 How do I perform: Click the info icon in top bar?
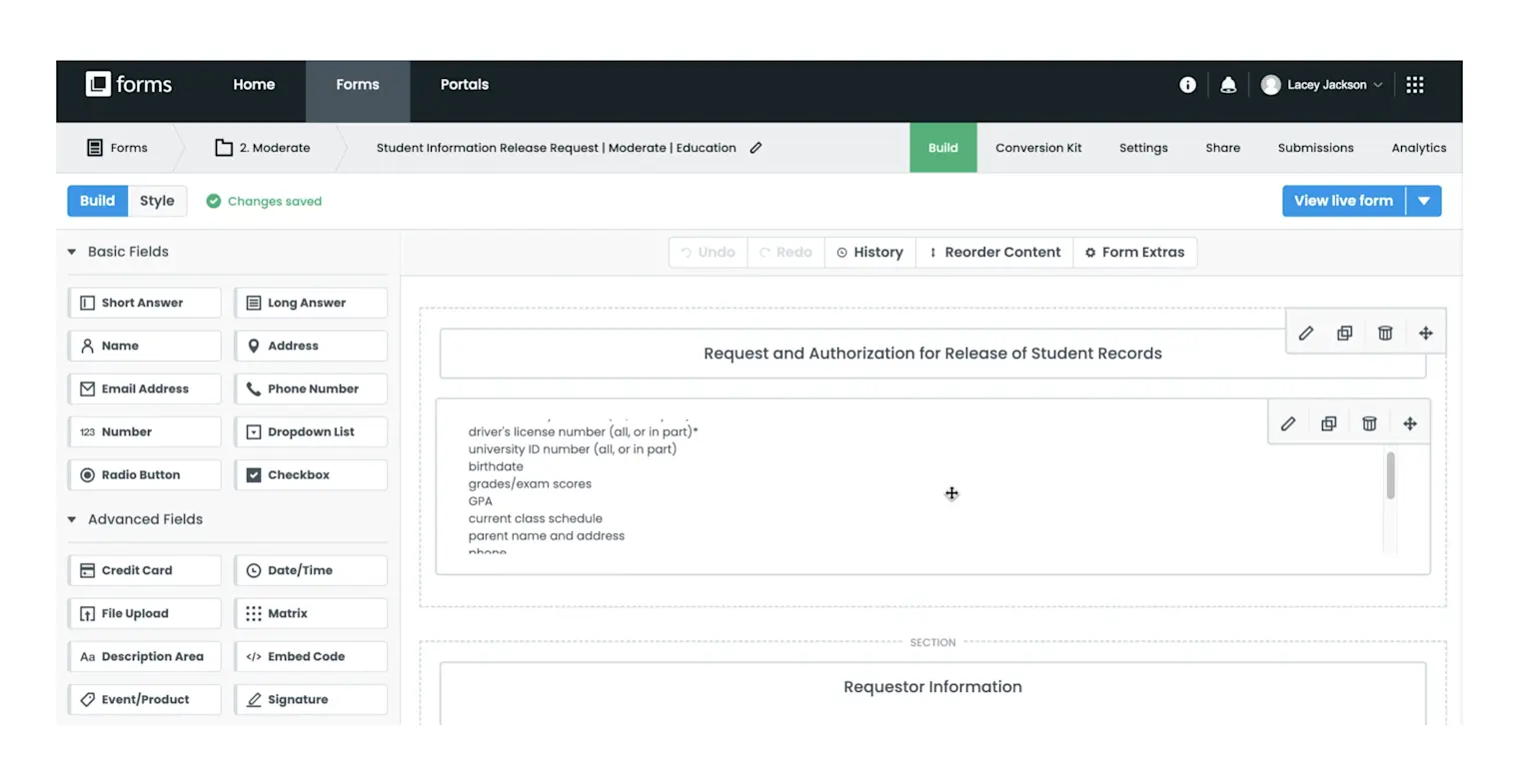coord(1187,85)
